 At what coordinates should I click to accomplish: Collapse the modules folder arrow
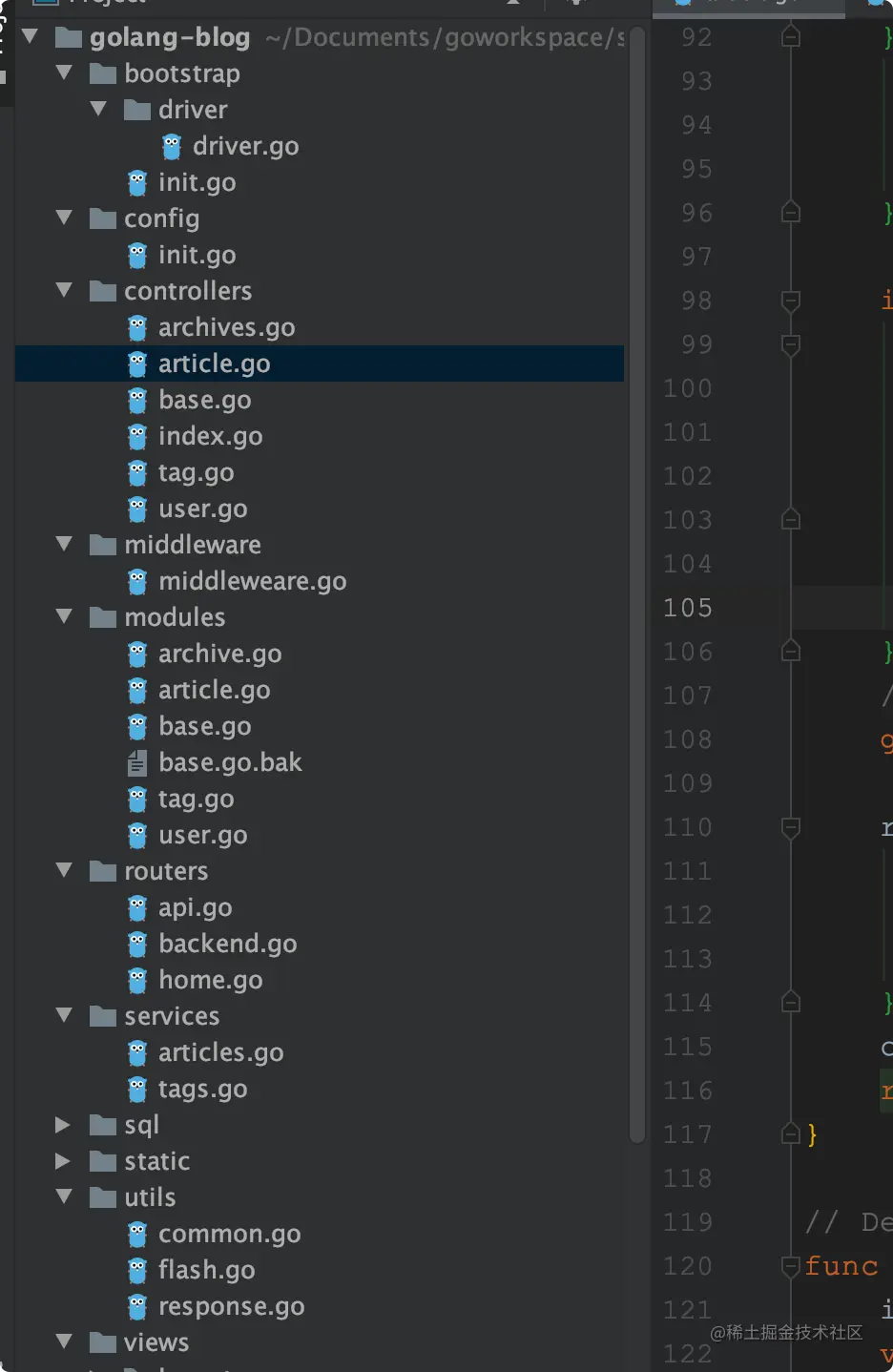(x=64, y=616)
